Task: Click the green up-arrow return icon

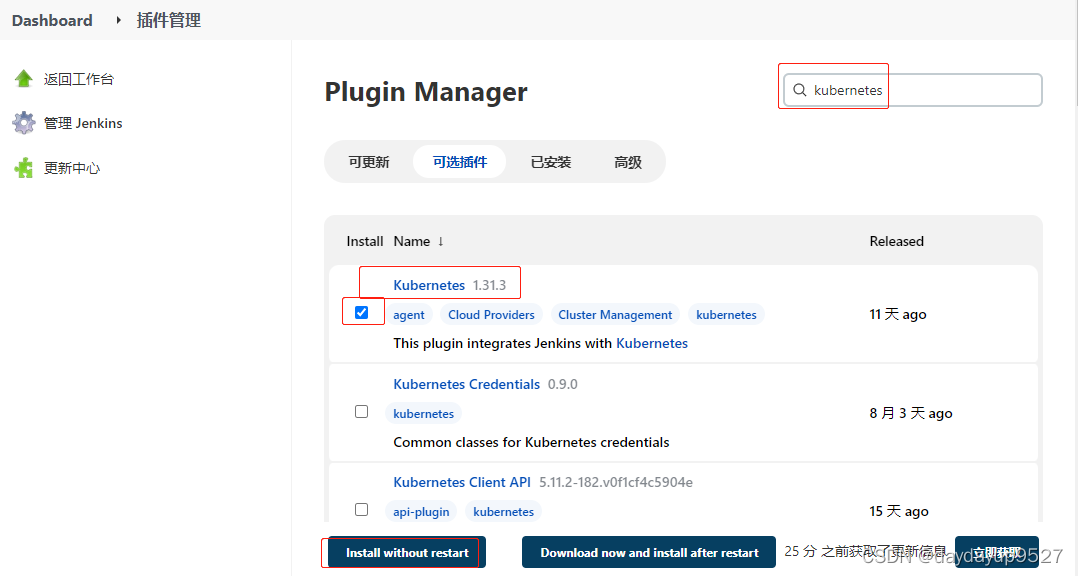Action: [x=23, y=79]
